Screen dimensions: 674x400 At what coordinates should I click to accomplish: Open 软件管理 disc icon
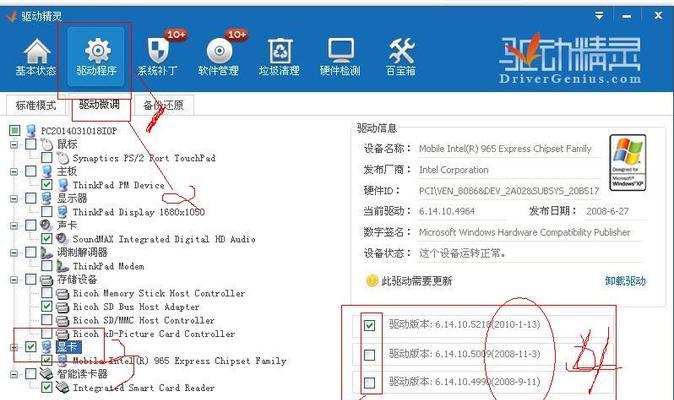(x=219, y=51)
